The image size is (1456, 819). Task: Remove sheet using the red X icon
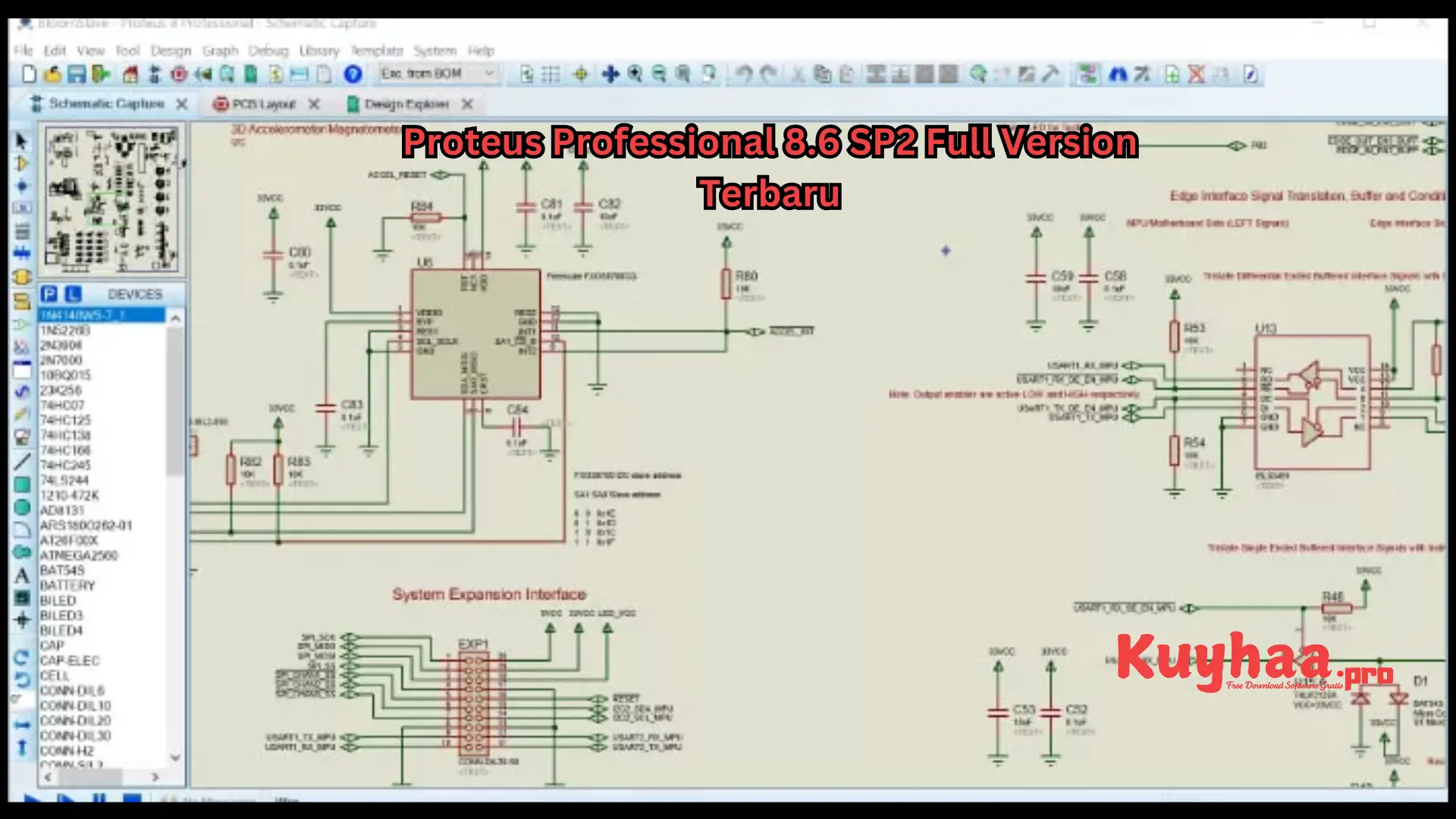pyautogui.click(x=1196, y=74)
